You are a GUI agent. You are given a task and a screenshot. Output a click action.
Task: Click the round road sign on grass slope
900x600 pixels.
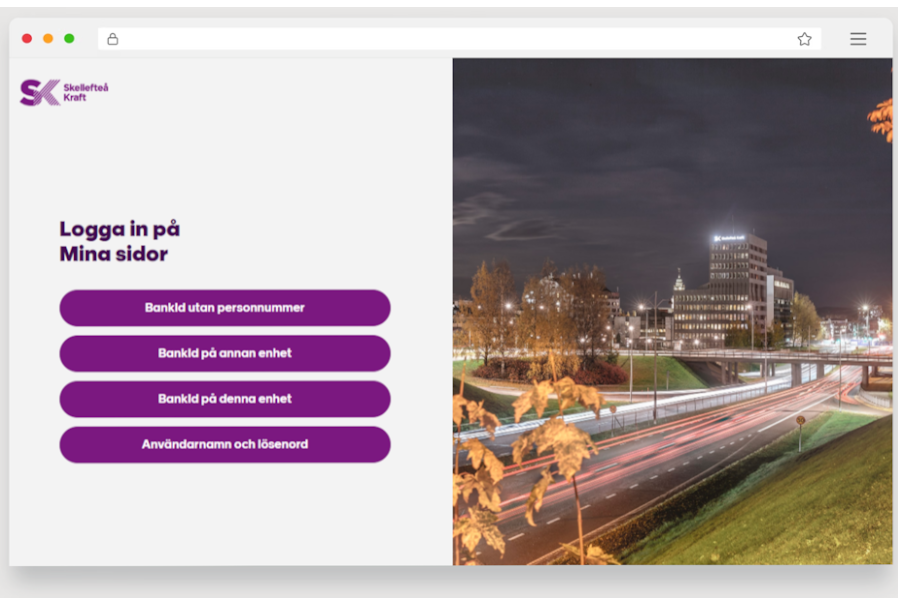pyautogui.click(x=800, y=422)
